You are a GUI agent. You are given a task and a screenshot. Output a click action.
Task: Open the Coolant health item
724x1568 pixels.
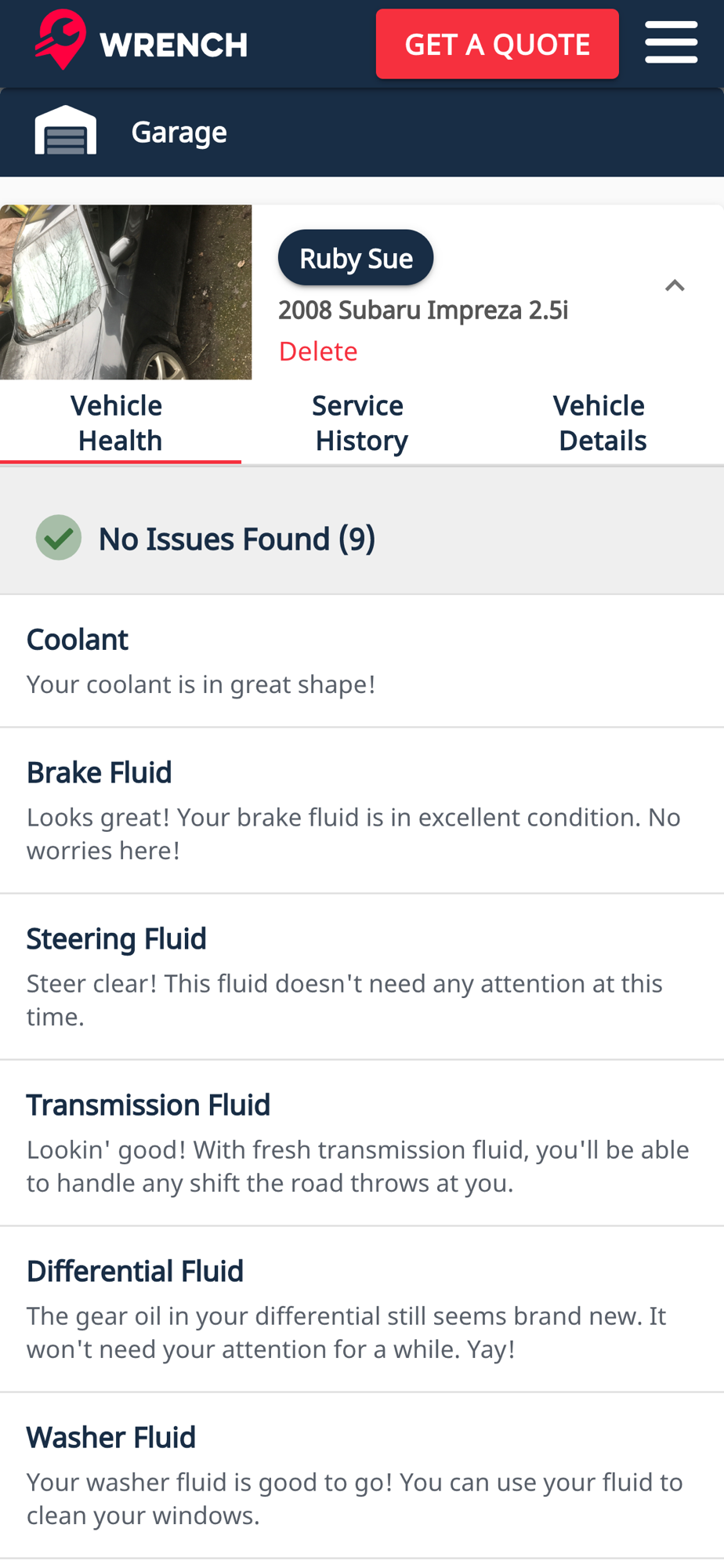coord(362,661)
